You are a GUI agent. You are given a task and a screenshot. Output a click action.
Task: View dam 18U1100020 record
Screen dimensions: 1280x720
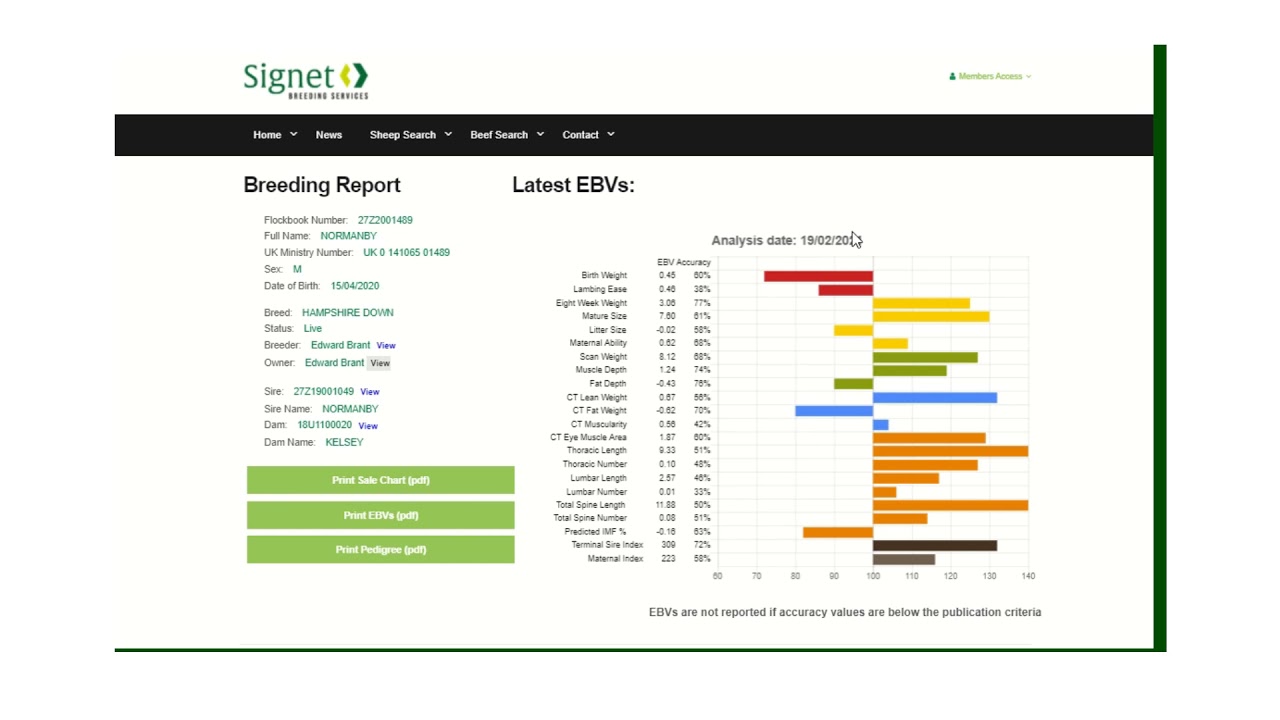(x=368, y=426)
